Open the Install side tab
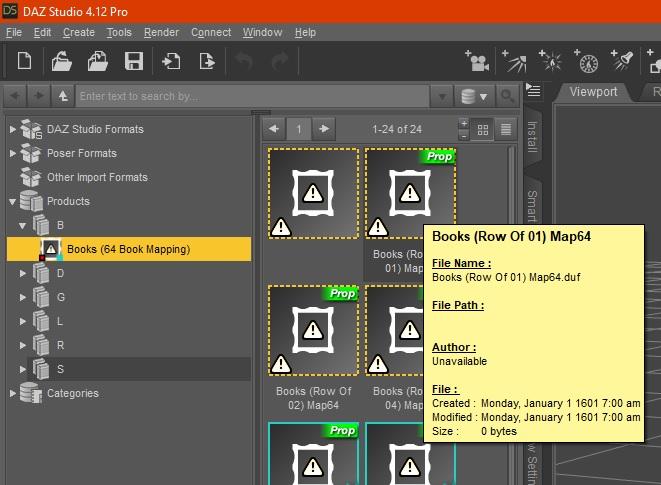This screenshot has height=485, width=661. (532, 137)
